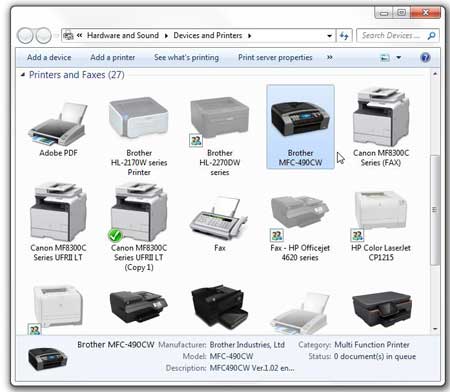450x392 pixels.
Task: Select Canon MF8300C UFRII LT (Copy 1) icon
Action: [x=139, y=212]
